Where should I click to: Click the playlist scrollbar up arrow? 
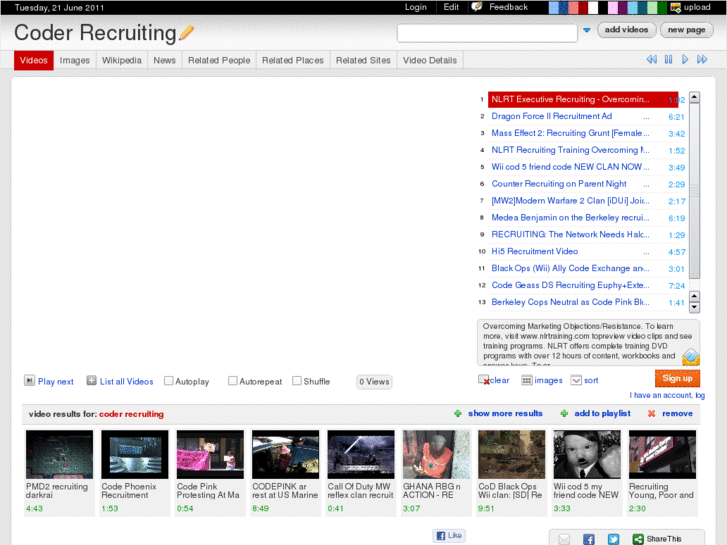tap(694, 97)
